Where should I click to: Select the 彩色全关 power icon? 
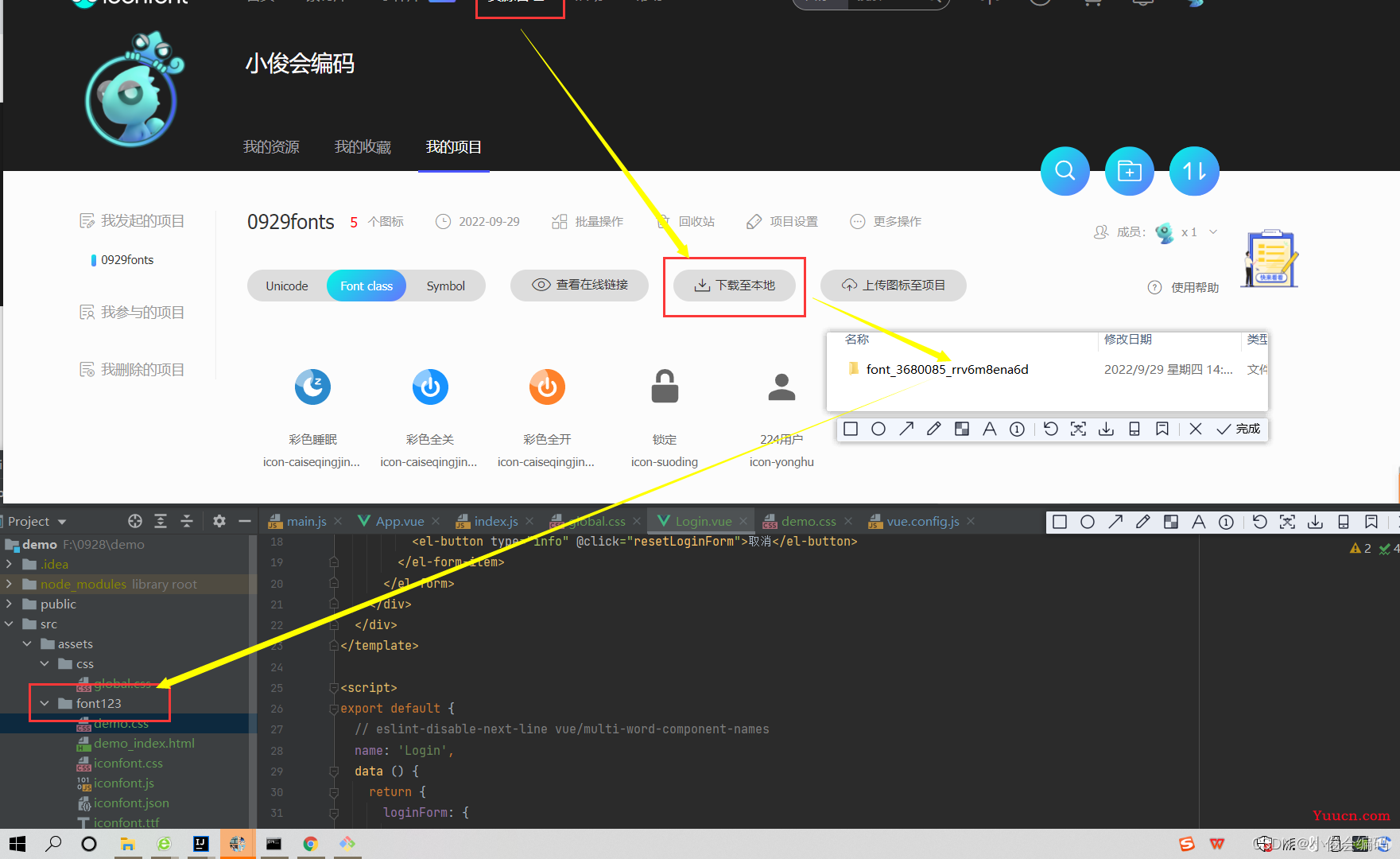point(430,387)
